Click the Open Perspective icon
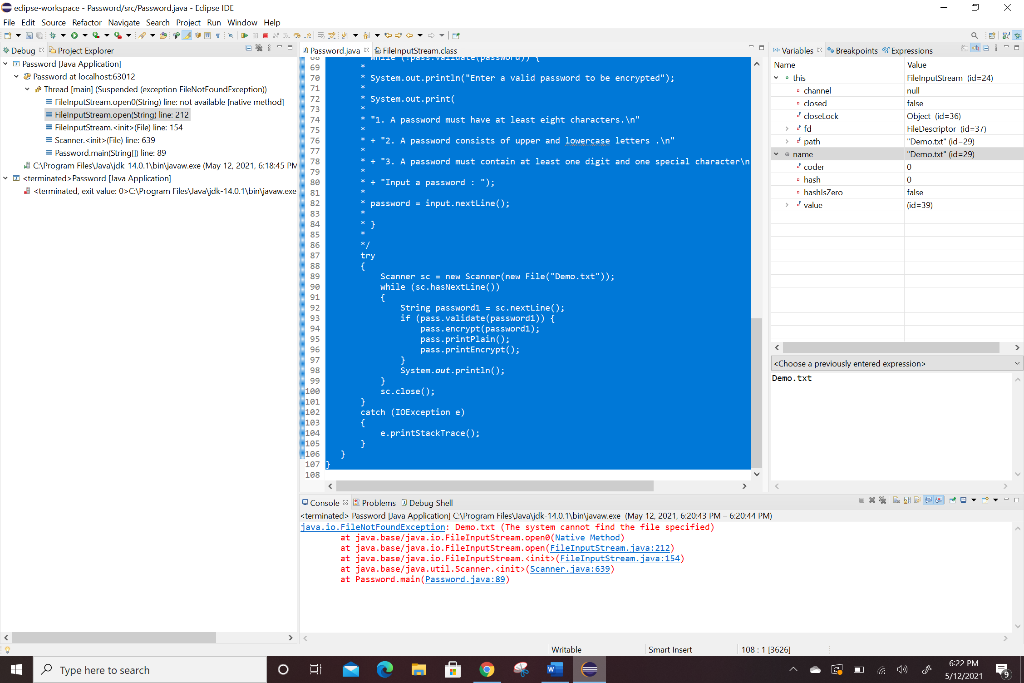 tap(992, 35)
